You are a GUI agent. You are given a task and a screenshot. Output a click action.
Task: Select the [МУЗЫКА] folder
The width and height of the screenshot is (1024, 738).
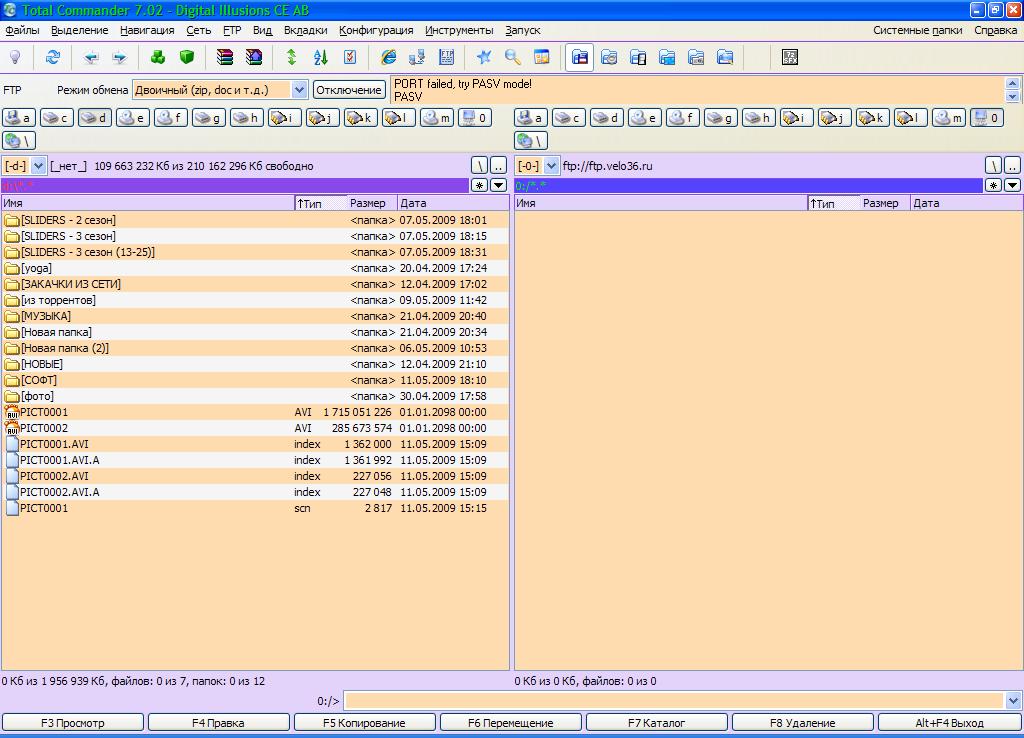coord(255,316)
